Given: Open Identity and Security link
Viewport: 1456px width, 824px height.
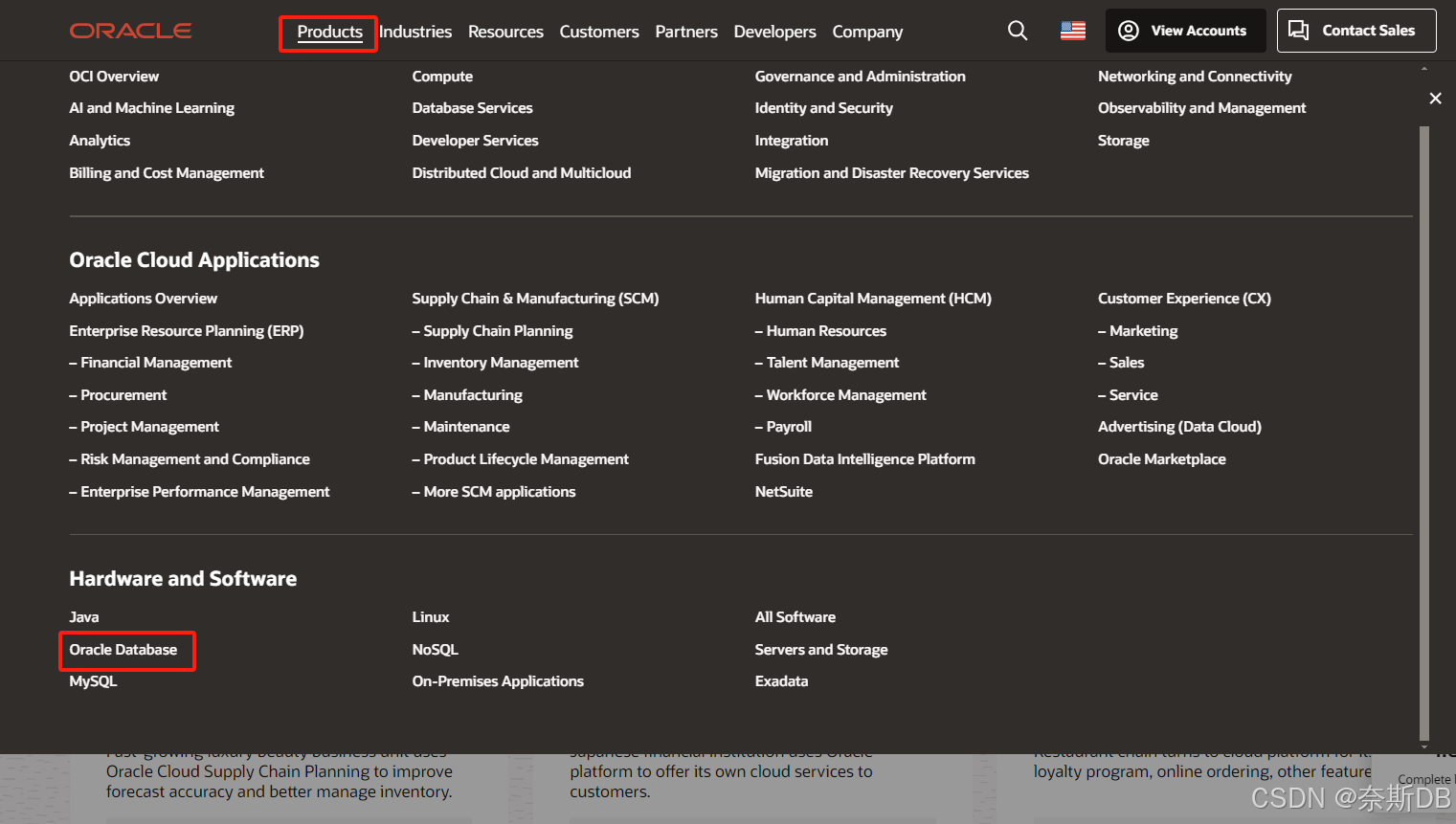Looking at the screenshot, I should click(x=823, y=108).
